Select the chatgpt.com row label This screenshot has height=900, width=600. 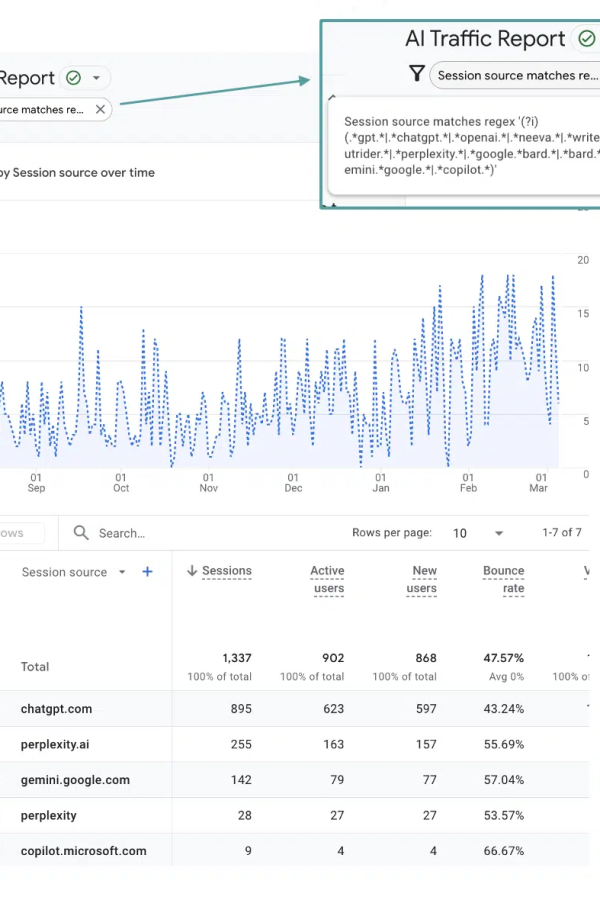tap(56, 709)
